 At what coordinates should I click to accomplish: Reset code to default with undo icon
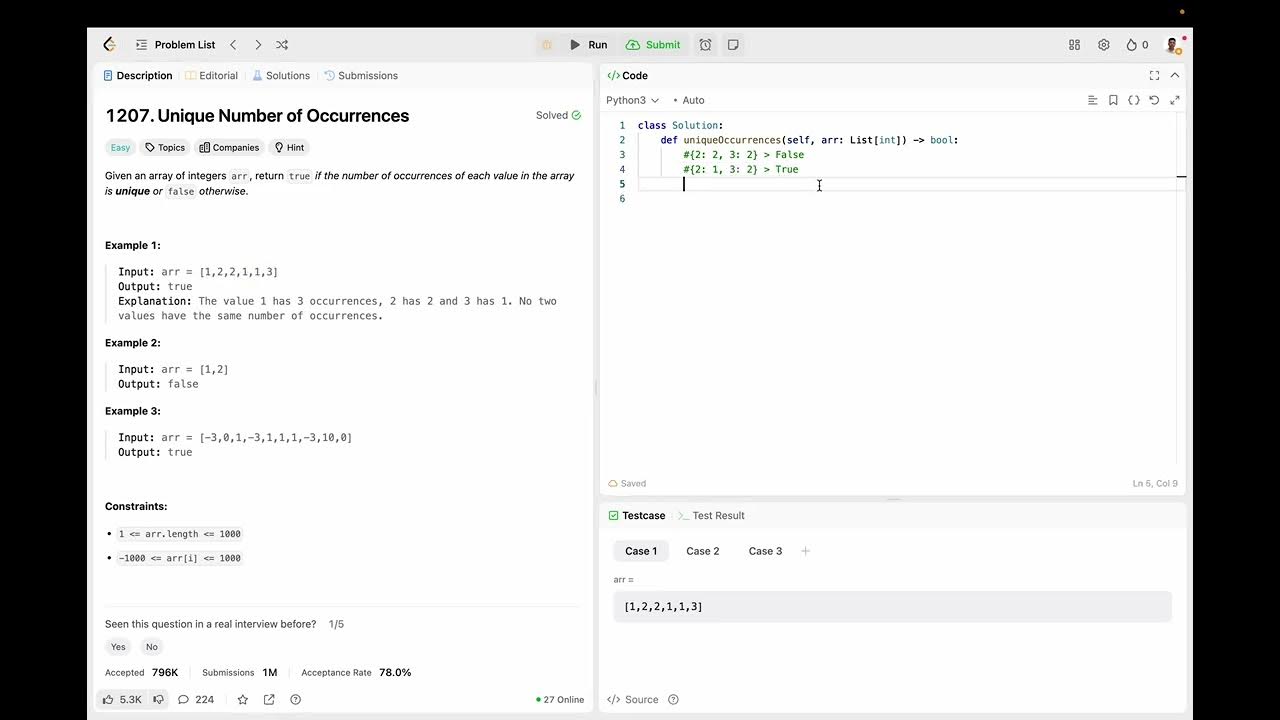click(x=1154, y=100)
